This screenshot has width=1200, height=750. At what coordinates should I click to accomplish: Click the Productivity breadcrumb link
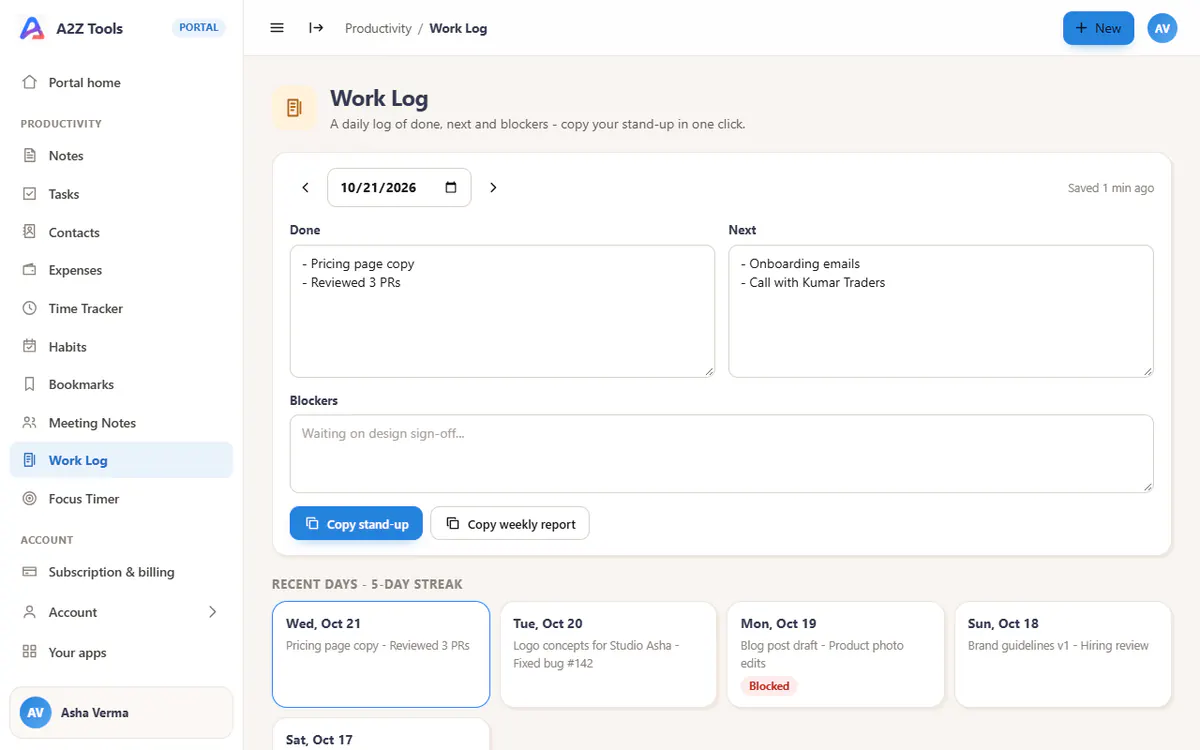pos(378,28)
